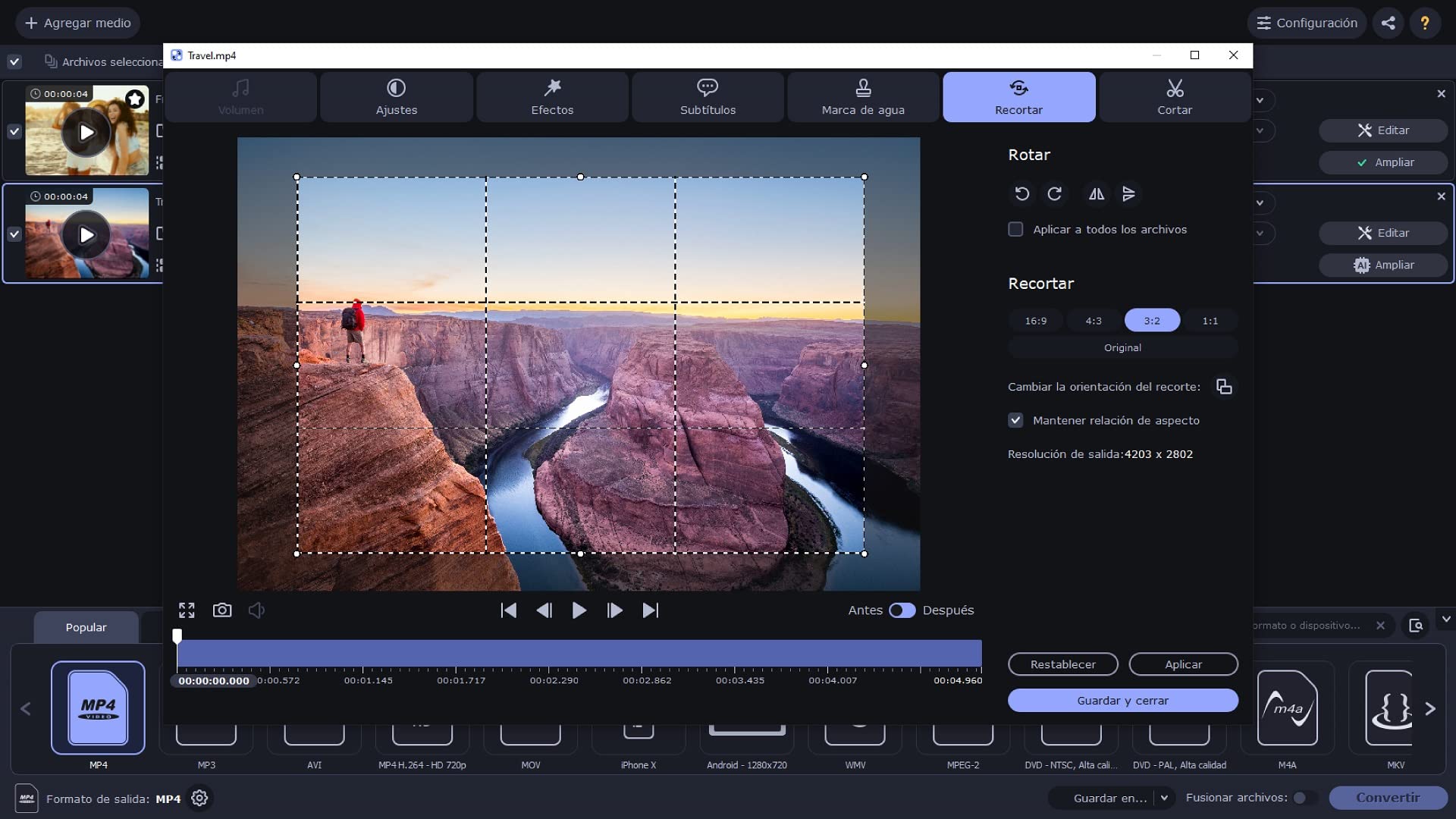This screenshot has width=1456, height=819.
Task: Open Configuración settings
Action: click(1307, 23)
